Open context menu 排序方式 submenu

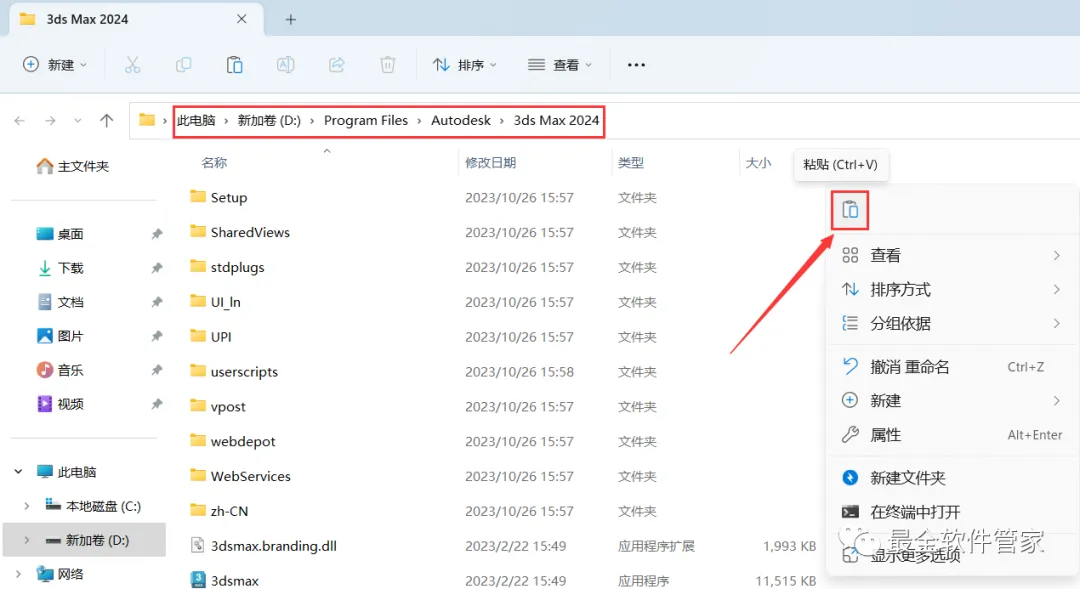(951, 289)
